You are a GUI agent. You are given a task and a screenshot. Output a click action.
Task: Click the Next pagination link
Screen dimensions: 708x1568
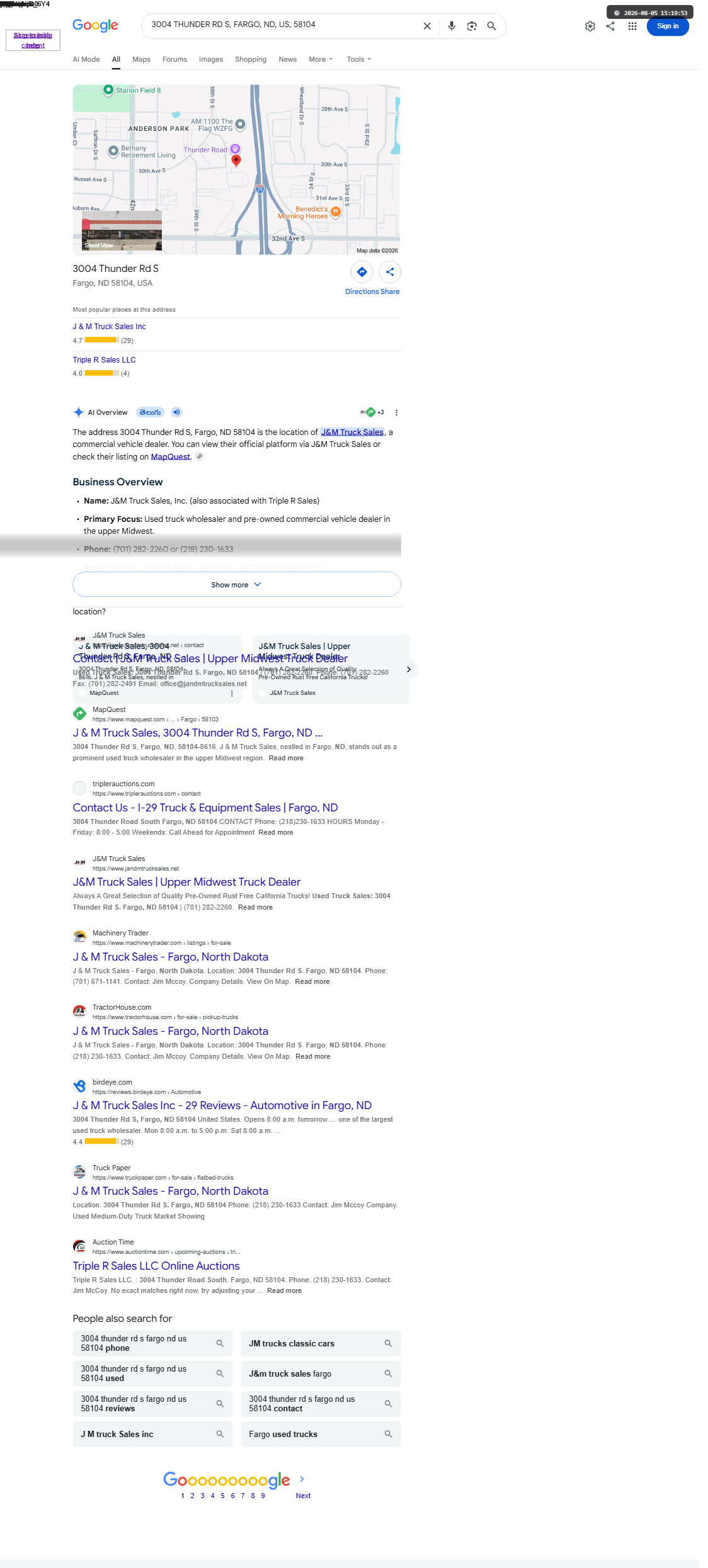pyautogui.click(x=303, y=1496)
